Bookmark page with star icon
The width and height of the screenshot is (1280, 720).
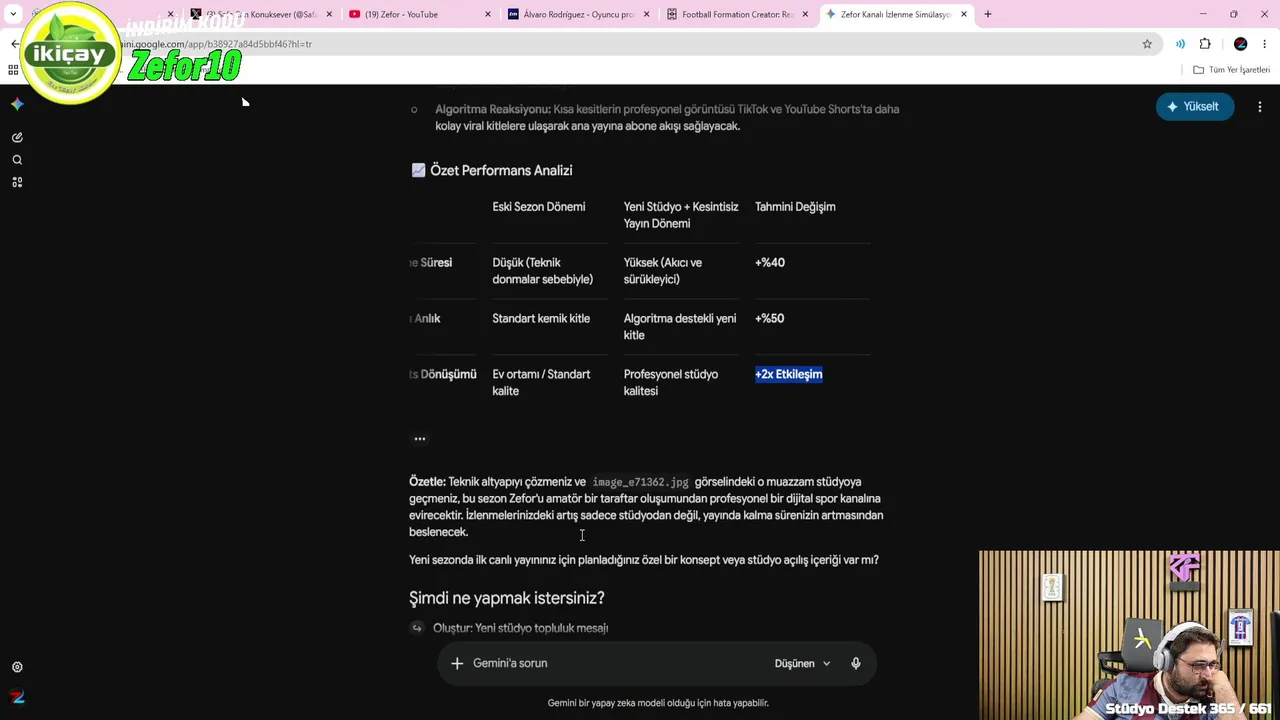(x=1147, y=44)
